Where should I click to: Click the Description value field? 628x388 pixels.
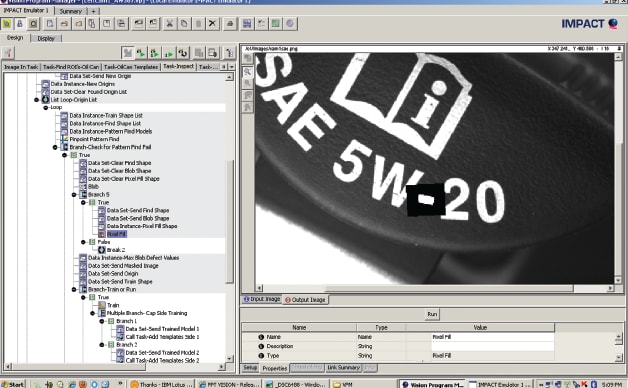493,346
